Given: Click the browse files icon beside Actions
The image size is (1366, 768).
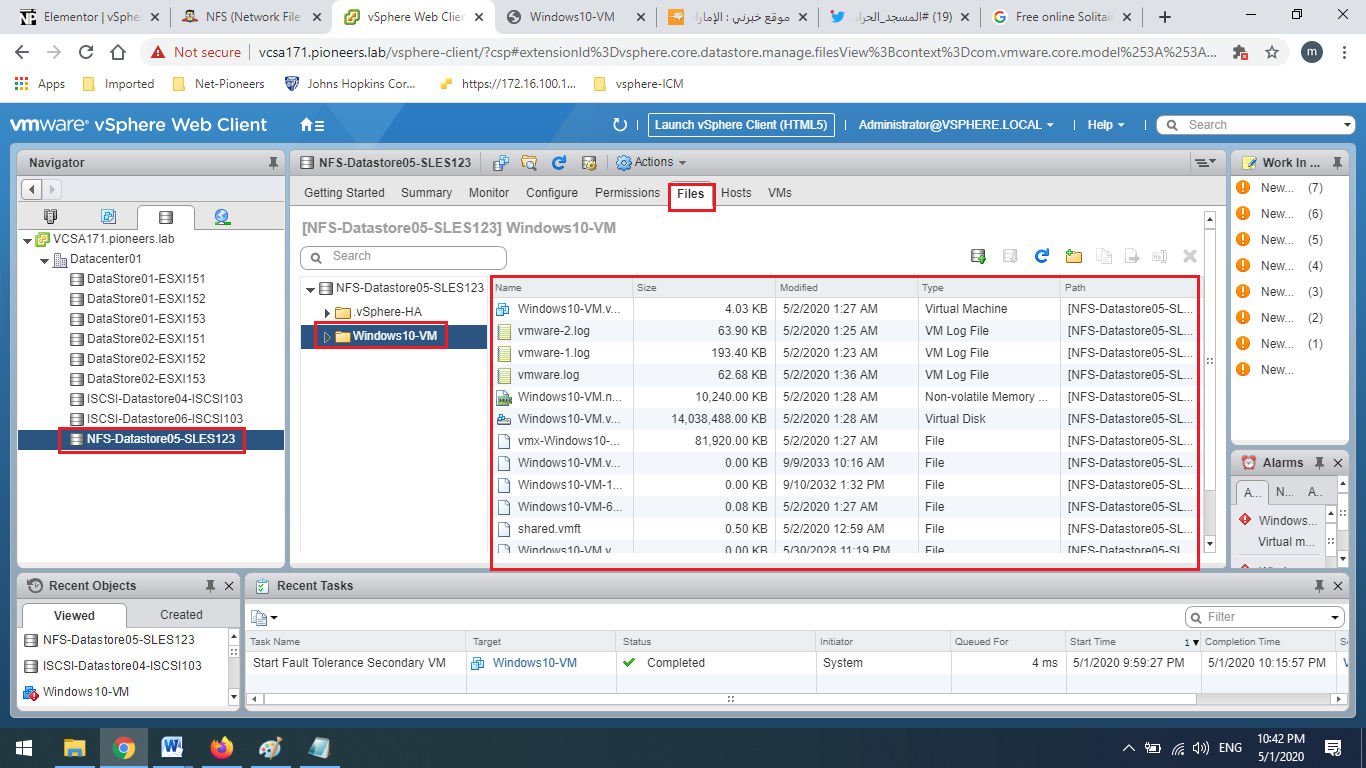Looking at the screenshot, I should 530,162.
